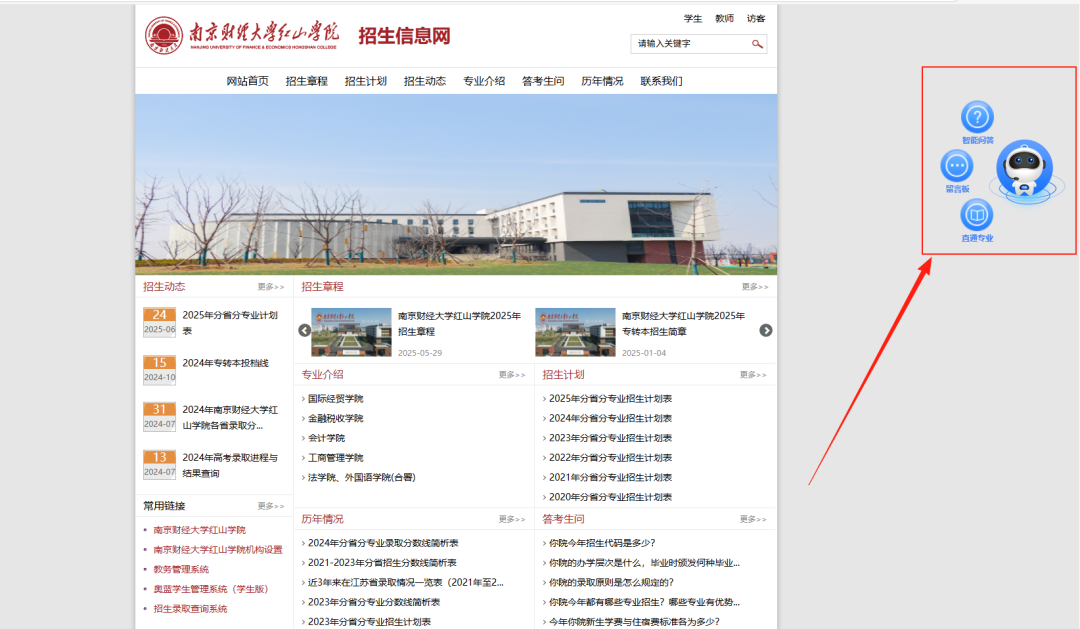Click 更多 next to 招生动态 heading

coord(271,287)
